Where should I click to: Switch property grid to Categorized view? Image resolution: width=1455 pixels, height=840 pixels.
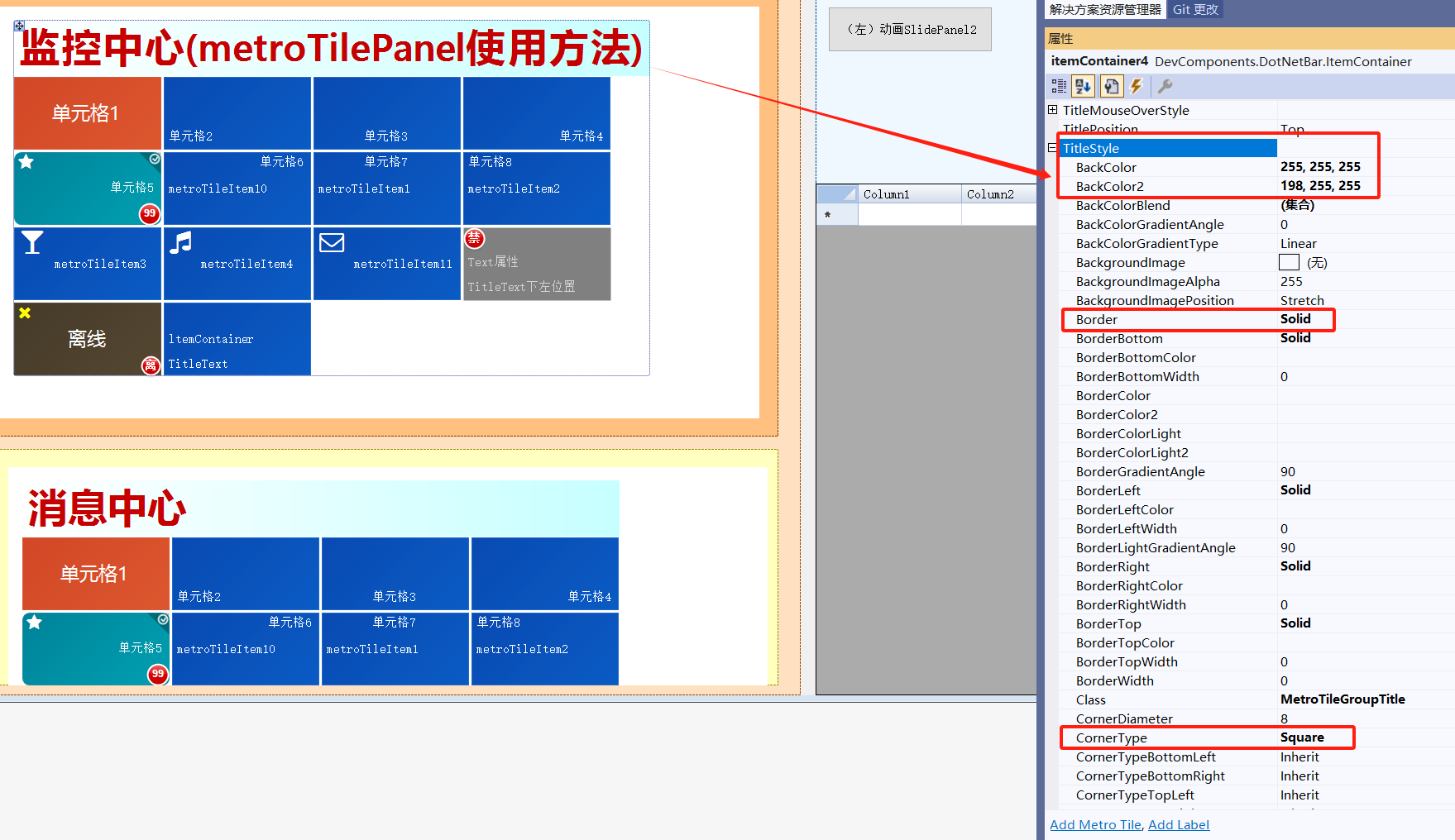pyautogui.click(x=1059, y=86)
